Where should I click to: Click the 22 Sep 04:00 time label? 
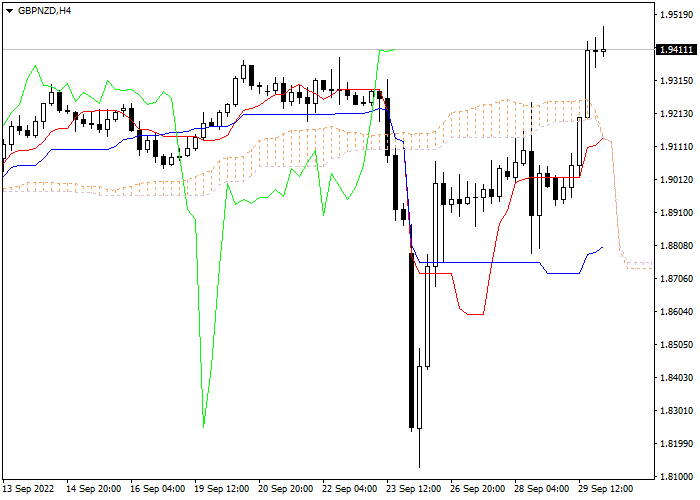350,489
